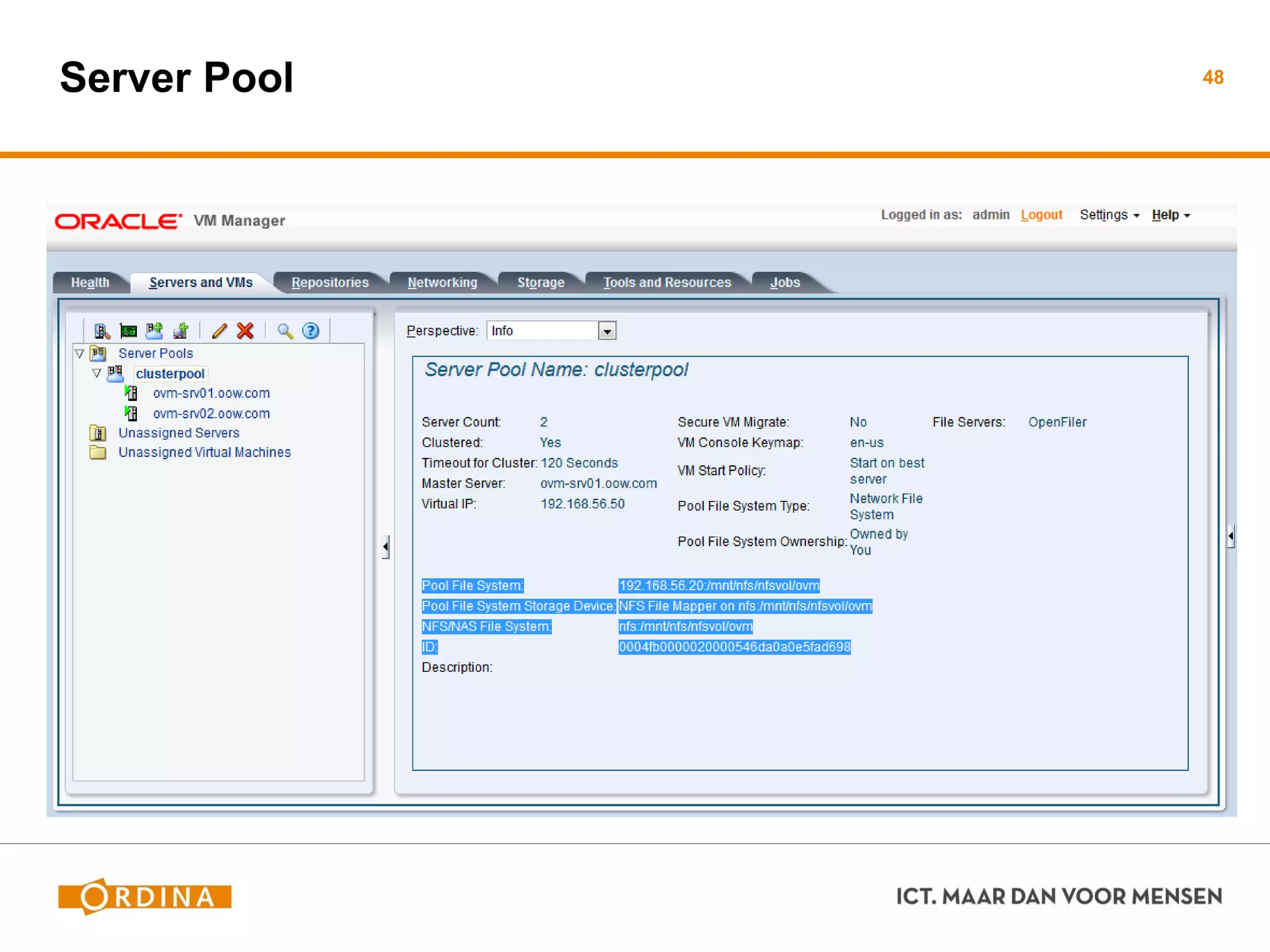Viewport: 1270px width, 952px height.
Task: Click the Virtual IP value 192.168.56.50
Action: click(x=582, y=504)
